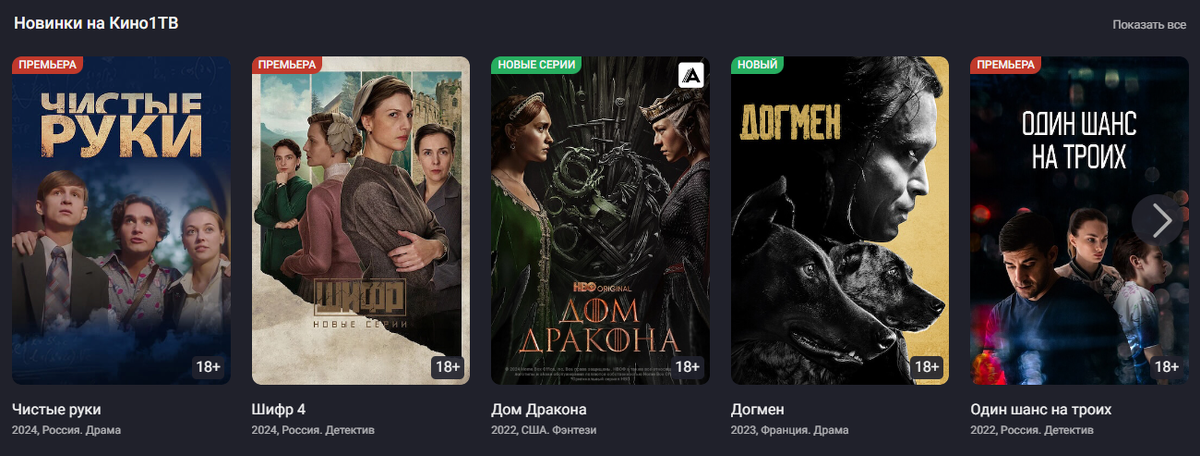This screenshot has width=1200, height=456.
Task: Click the 18+ badge on Шифр poster
Action: pos(448,367)
